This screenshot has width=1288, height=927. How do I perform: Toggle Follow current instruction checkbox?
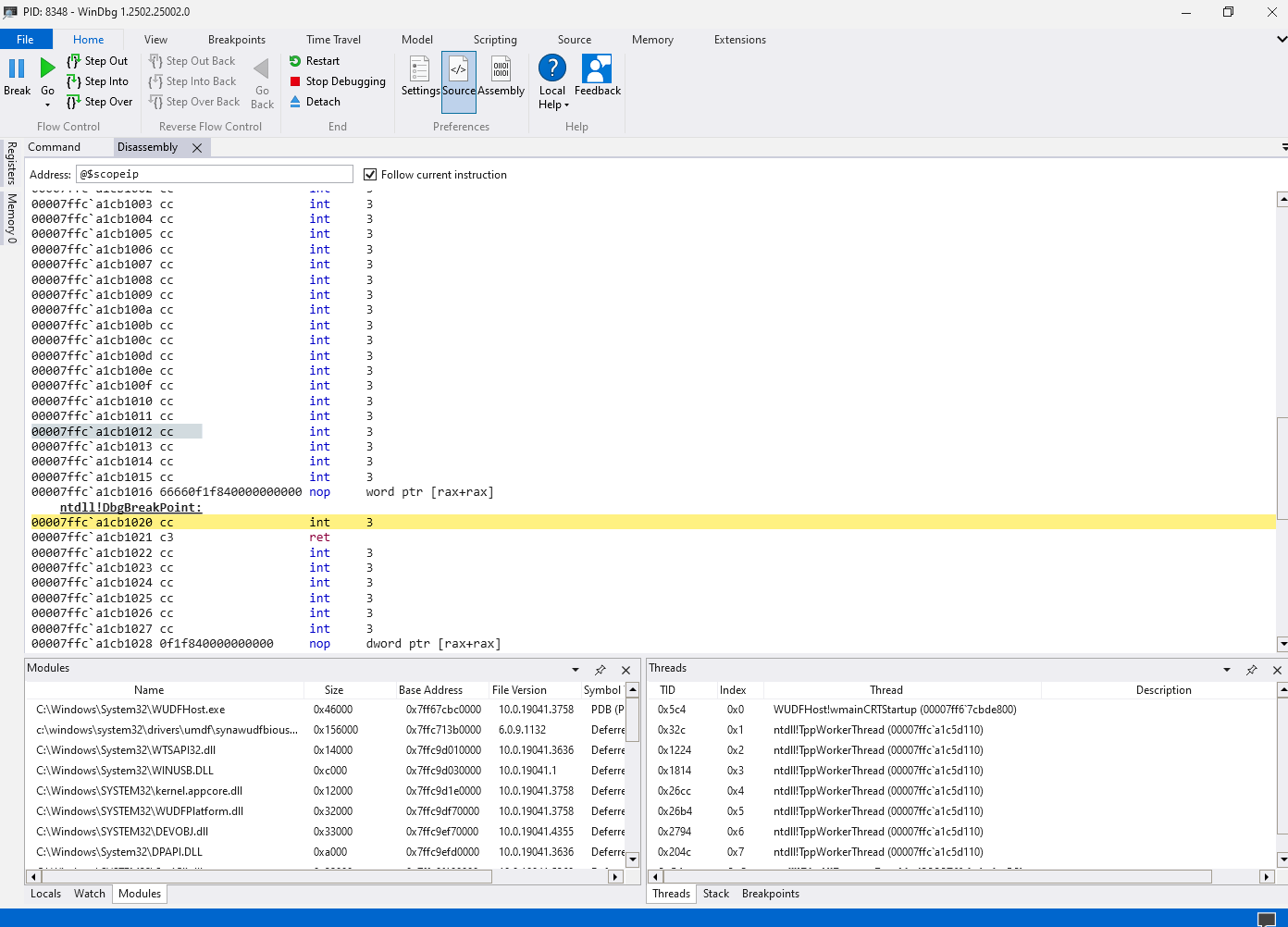[x=370, y=175]
